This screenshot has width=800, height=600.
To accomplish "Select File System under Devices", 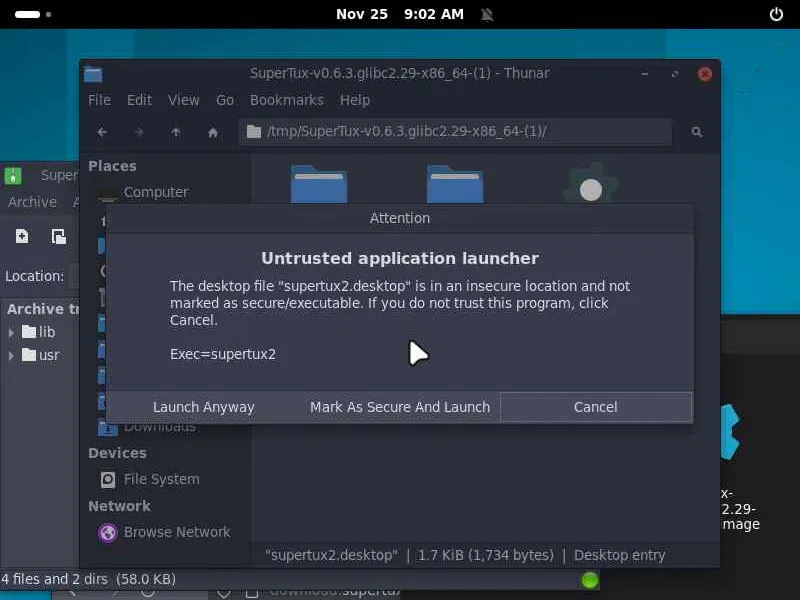I will click(162, 480).
